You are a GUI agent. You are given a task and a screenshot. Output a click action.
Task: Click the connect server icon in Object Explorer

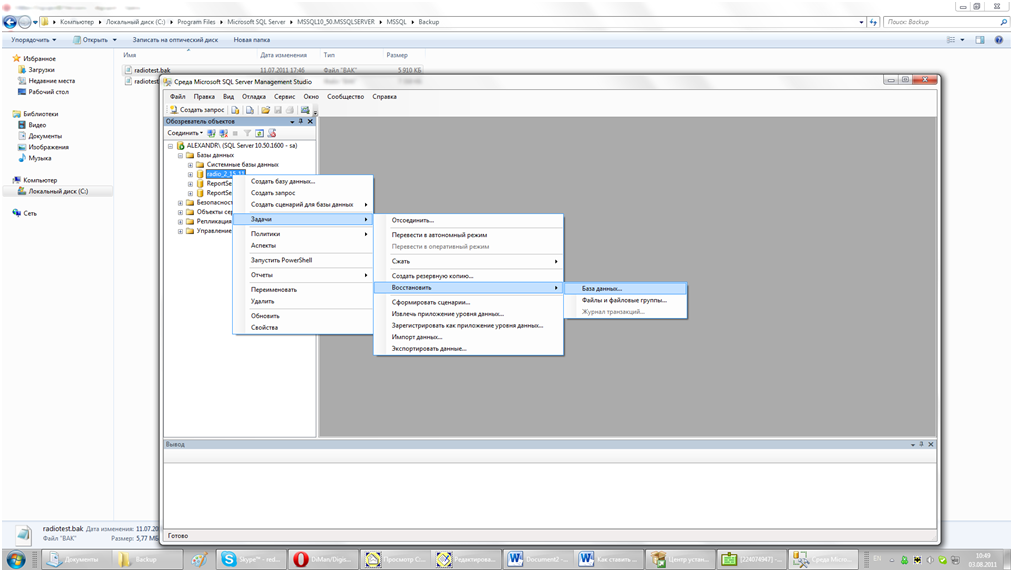pyautogui.click(x=211, y=133)
